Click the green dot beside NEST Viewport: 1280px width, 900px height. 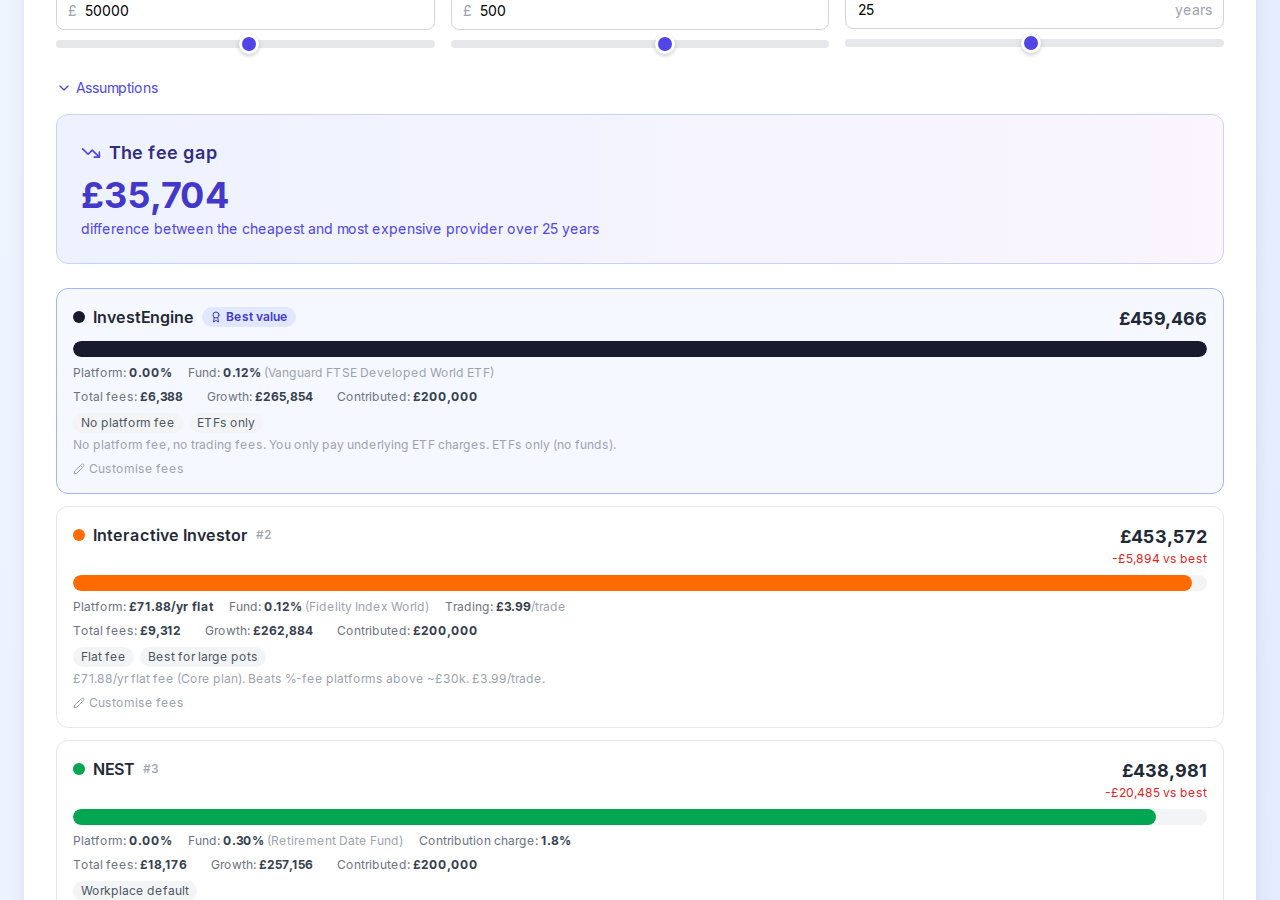pyautogui.click(x=79, y=769)
